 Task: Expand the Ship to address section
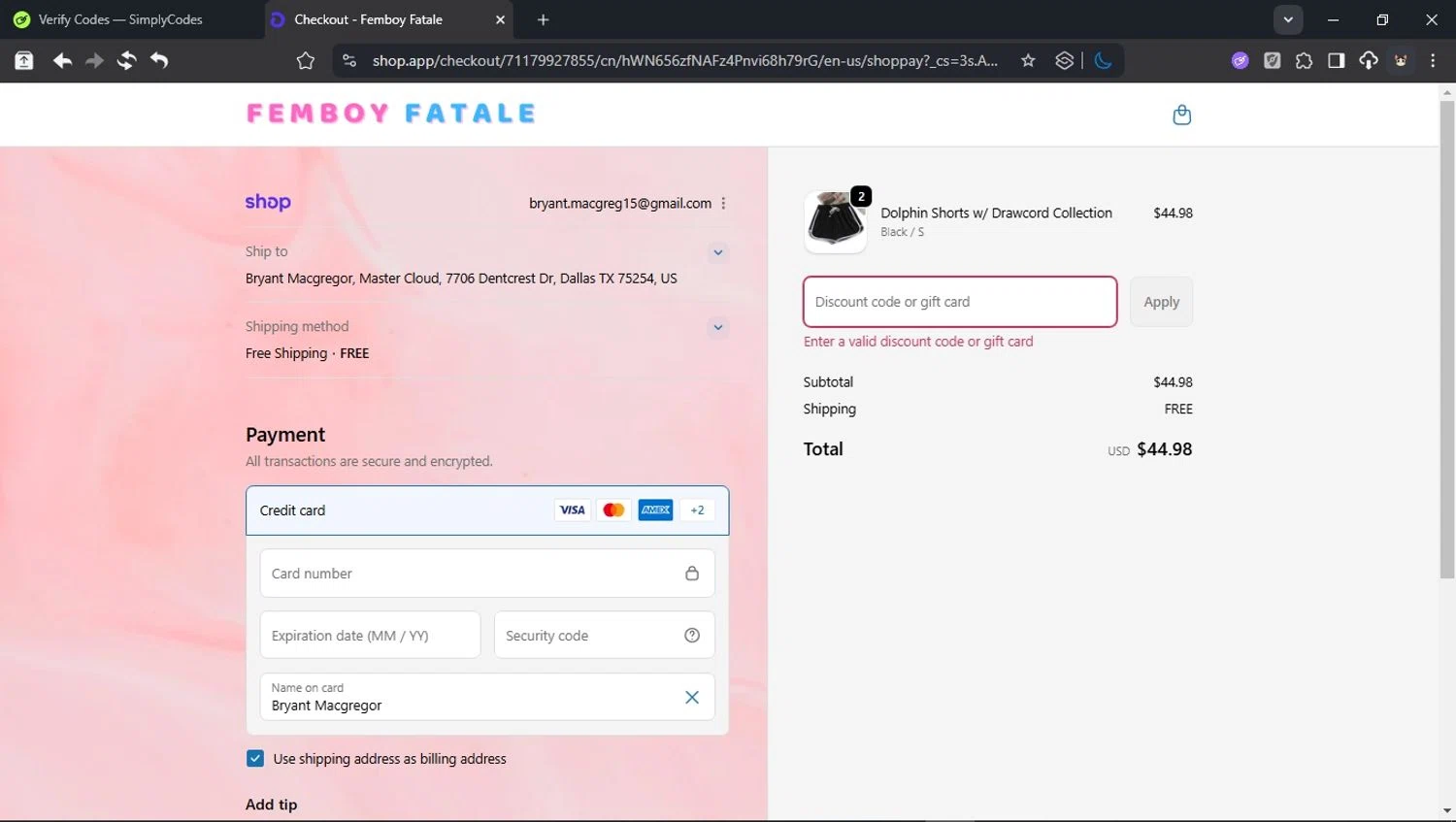coord(718,252)
